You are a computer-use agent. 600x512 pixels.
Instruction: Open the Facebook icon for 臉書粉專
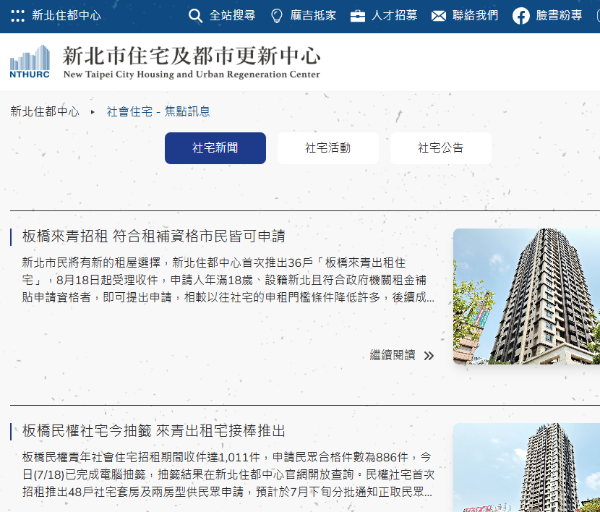pyautogui.click(x=520, y=16)
